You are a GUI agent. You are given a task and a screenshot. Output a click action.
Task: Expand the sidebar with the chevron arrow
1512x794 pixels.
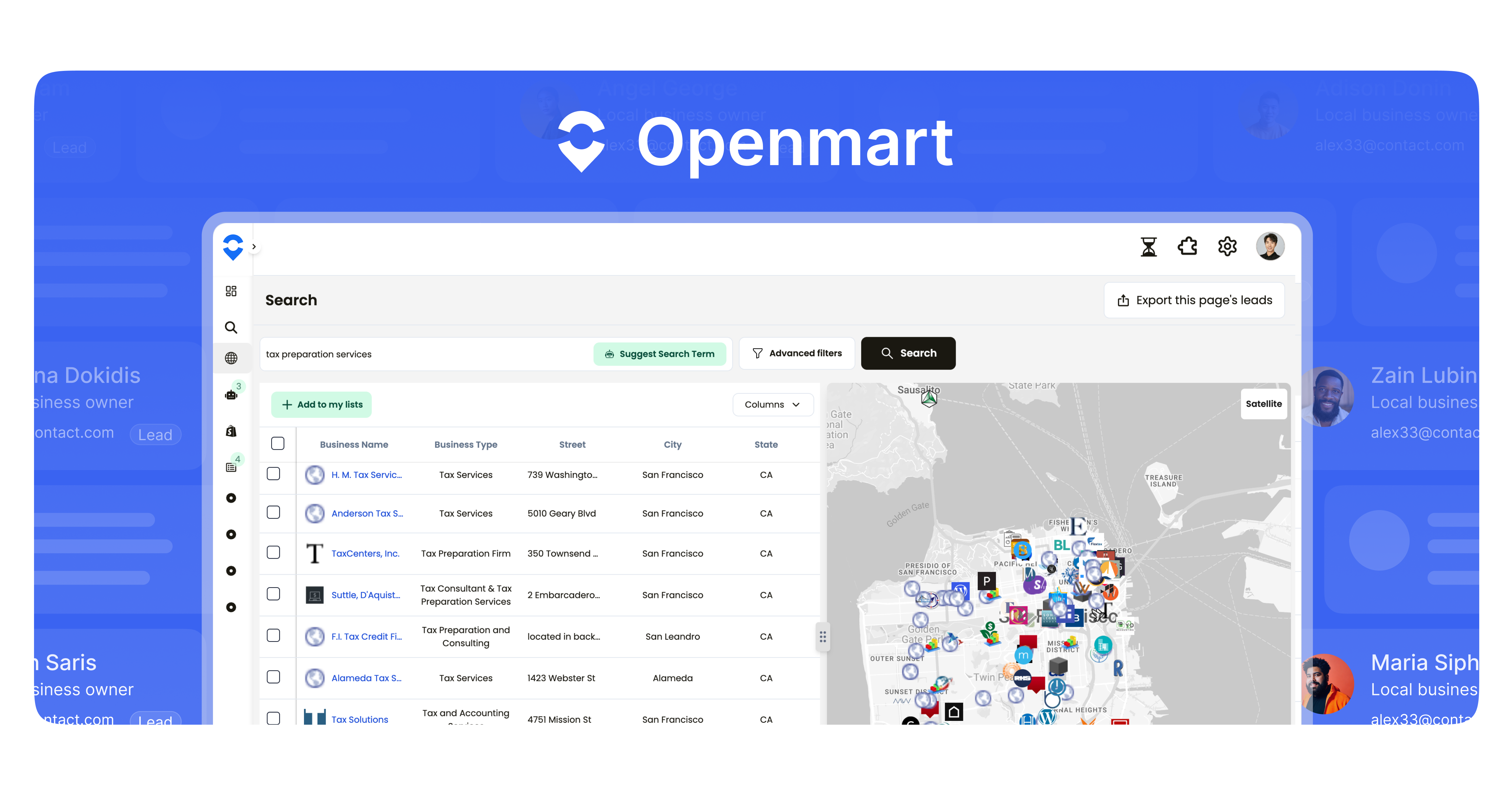tap(254, 247)
